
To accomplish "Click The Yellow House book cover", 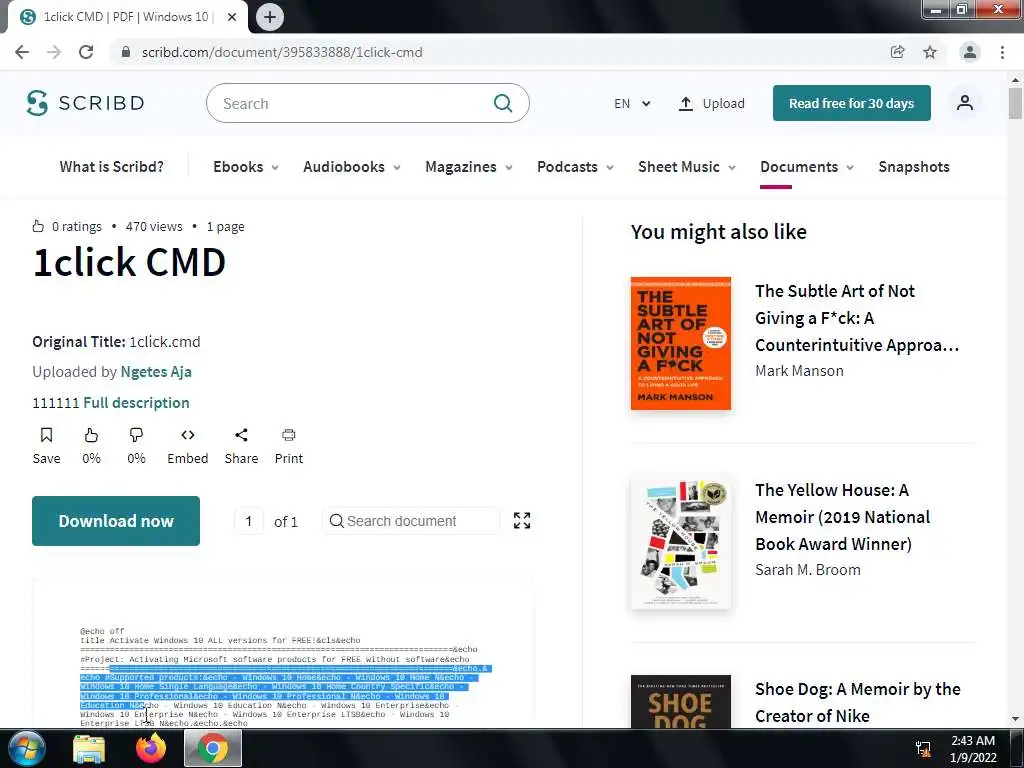I will [x=680, y=542].
